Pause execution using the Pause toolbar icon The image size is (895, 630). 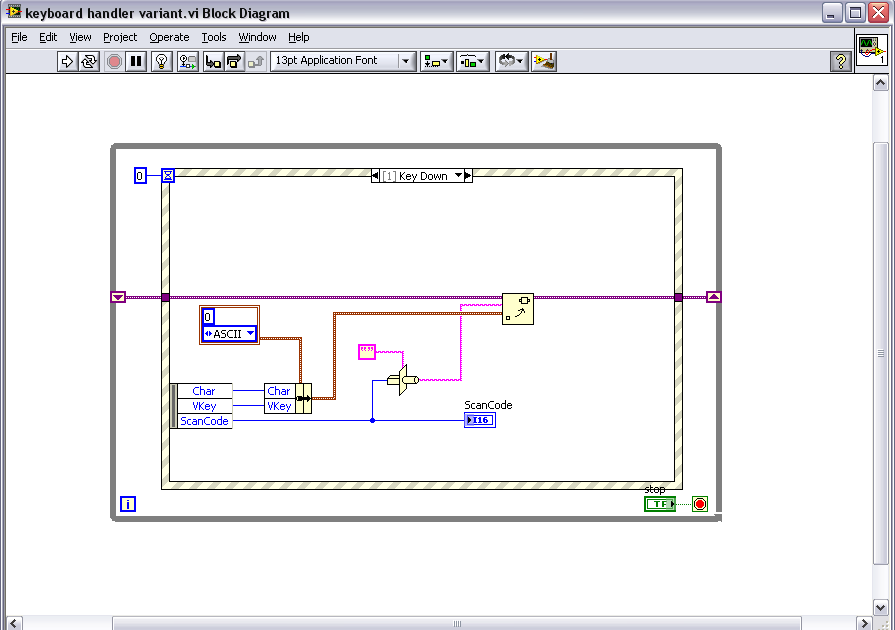coord(134,61)
